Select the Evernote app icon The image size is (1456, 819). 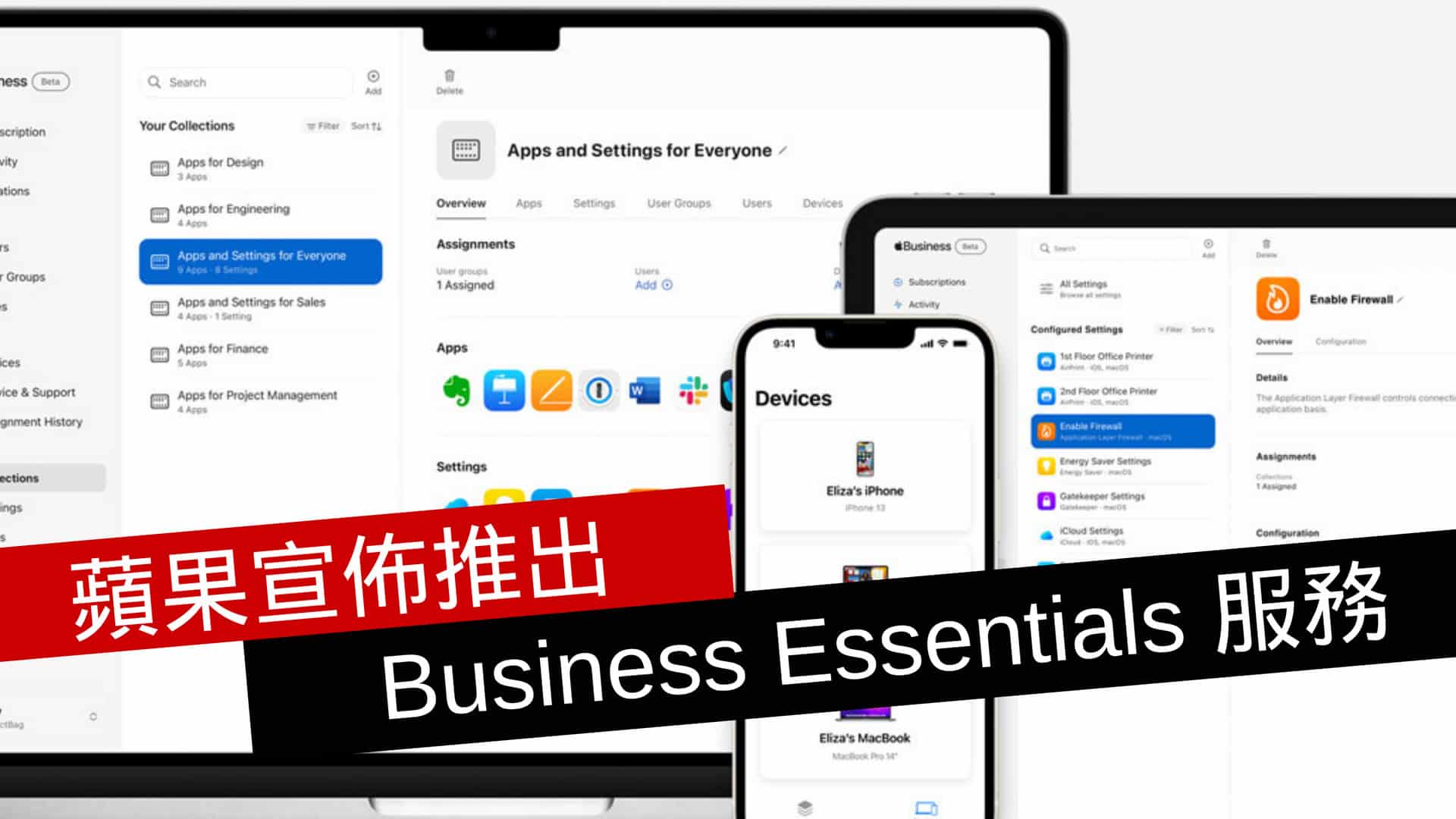tap(455, 391)
